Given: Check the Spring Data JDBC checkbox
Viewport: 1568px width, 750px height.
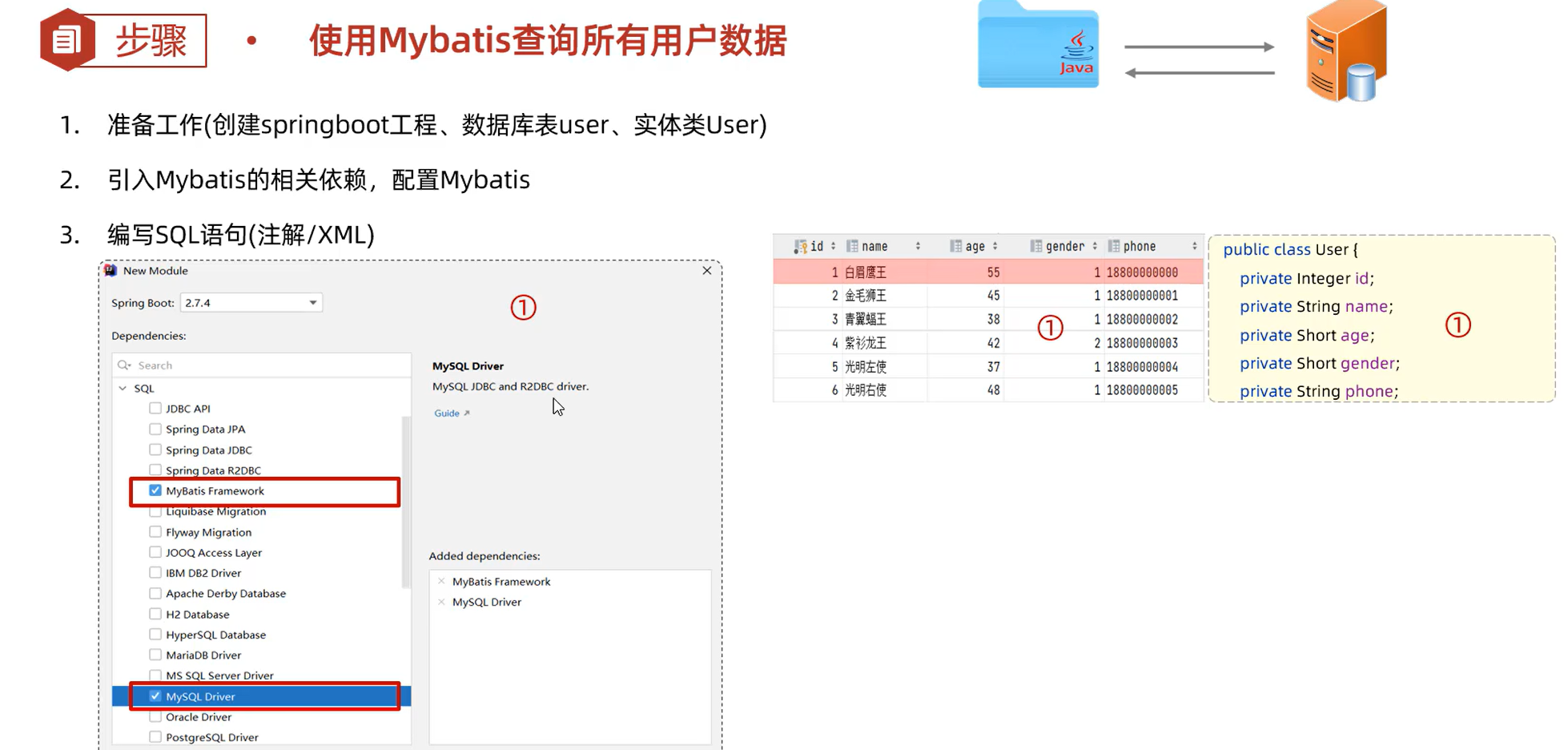Looking at the screenshot, I should (x=155, y=450).
